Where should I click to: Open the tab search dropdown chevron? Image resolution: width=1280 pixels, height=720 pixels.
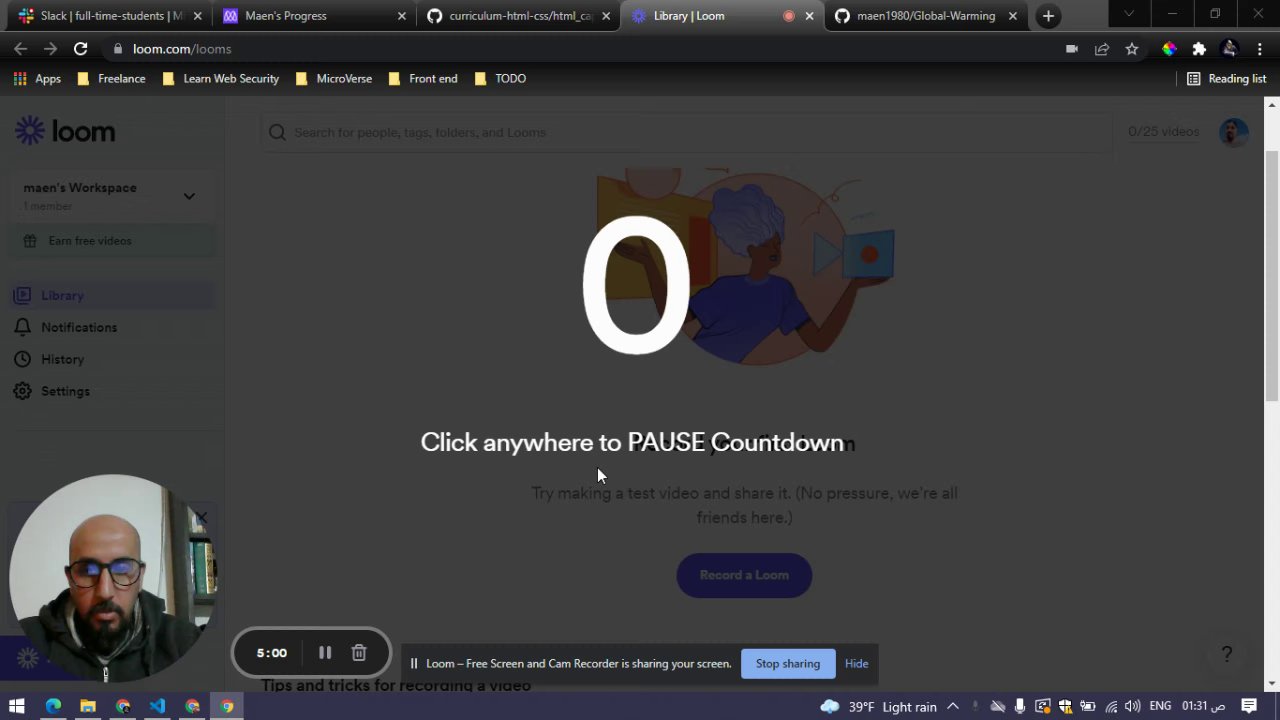pos(1129,15)
